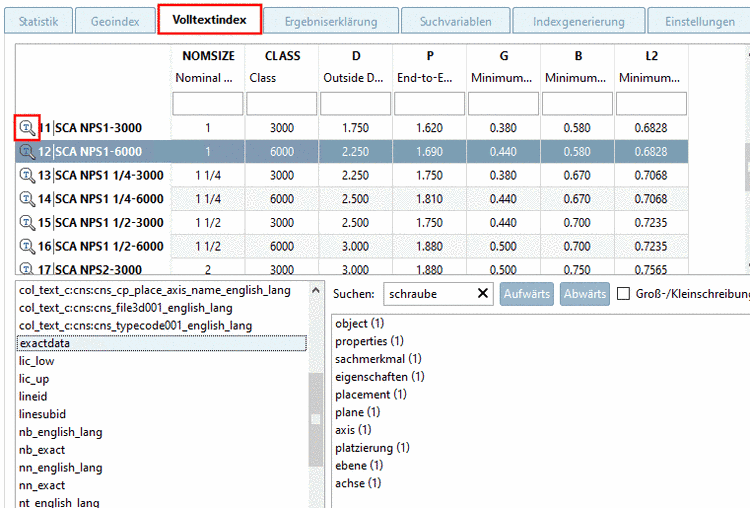750x508 pixels.
Task: Click the CLASS column header
Action: [x=282, y=56]
